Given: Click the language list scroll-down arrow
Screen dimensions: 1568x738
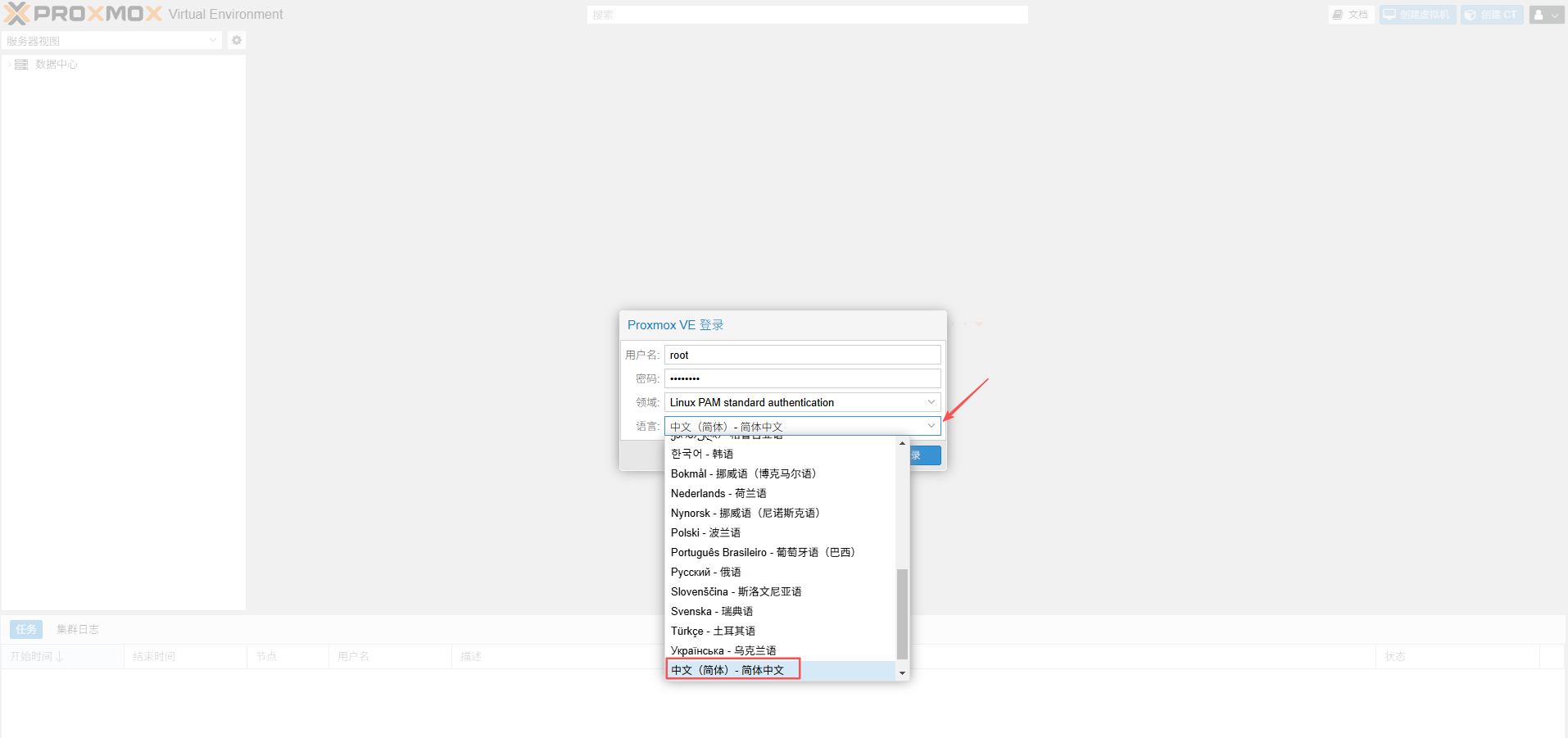Looking at the screenshot, I should pyautogui.click(x=903, y=673).
